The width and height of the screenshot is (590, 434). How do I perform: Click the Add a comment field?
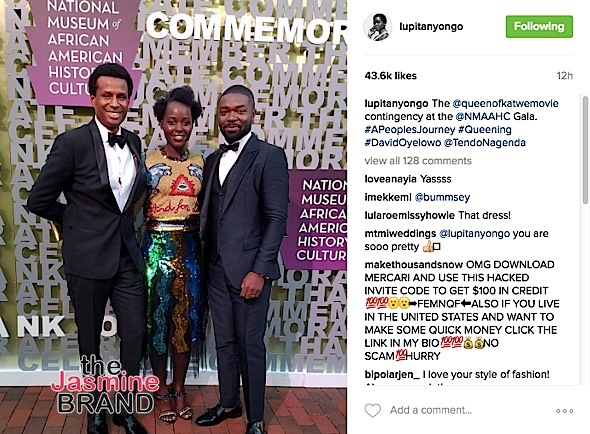click(x=431, y=410)
